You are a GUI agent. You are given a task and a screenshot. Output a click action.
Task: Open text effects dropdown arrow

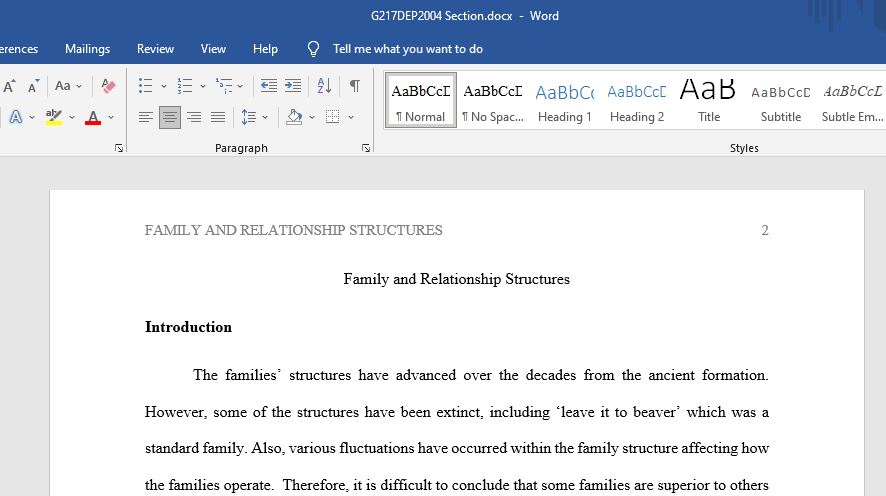(x=32, y=117)
